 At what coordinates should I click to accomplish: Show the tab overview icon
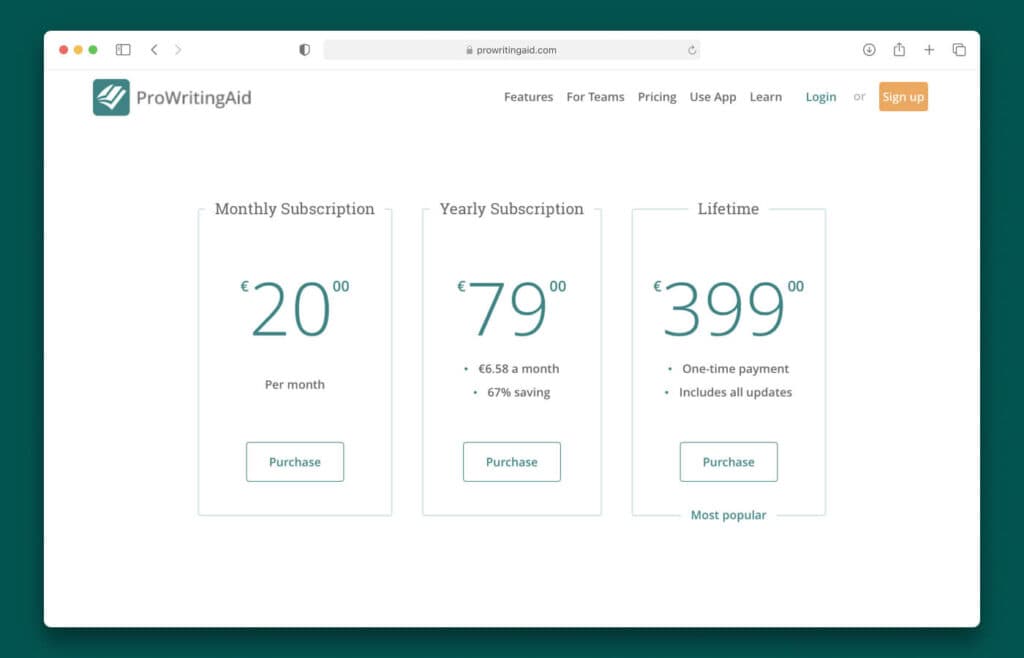(959, 49)
